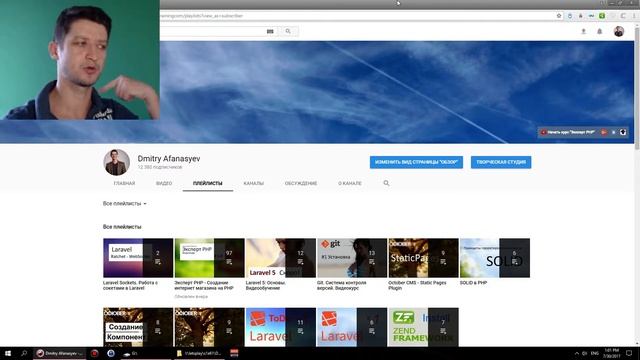Open the Эксперт PHP playlist title link
640x360 pixels.
point(204,285)
